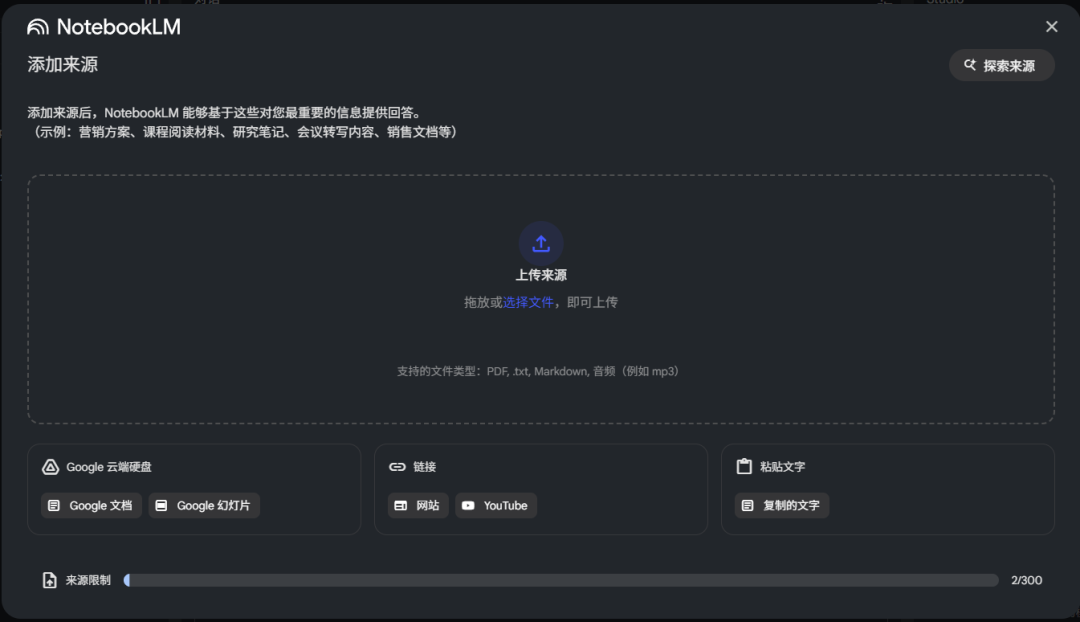This screenshot has width=1080, height=622.
Task: Click the 选择文件 link
Action: (528, 302)
